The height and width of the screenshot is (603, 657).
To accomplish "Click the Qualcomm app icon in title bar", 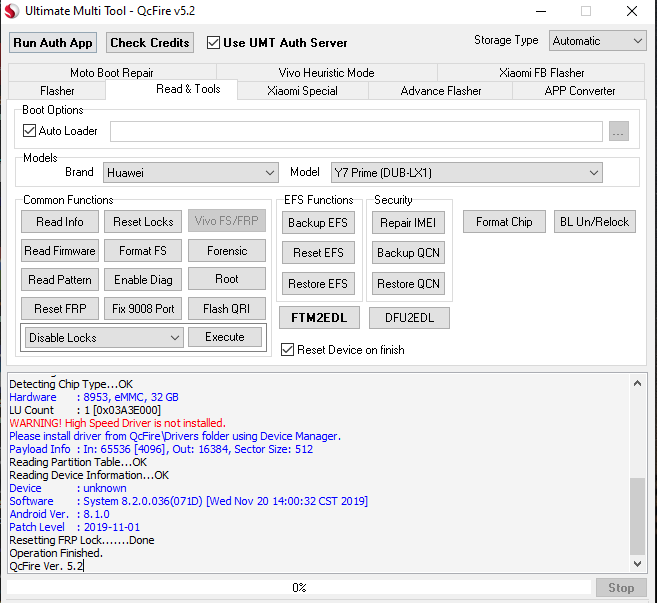I will [11, 11].
